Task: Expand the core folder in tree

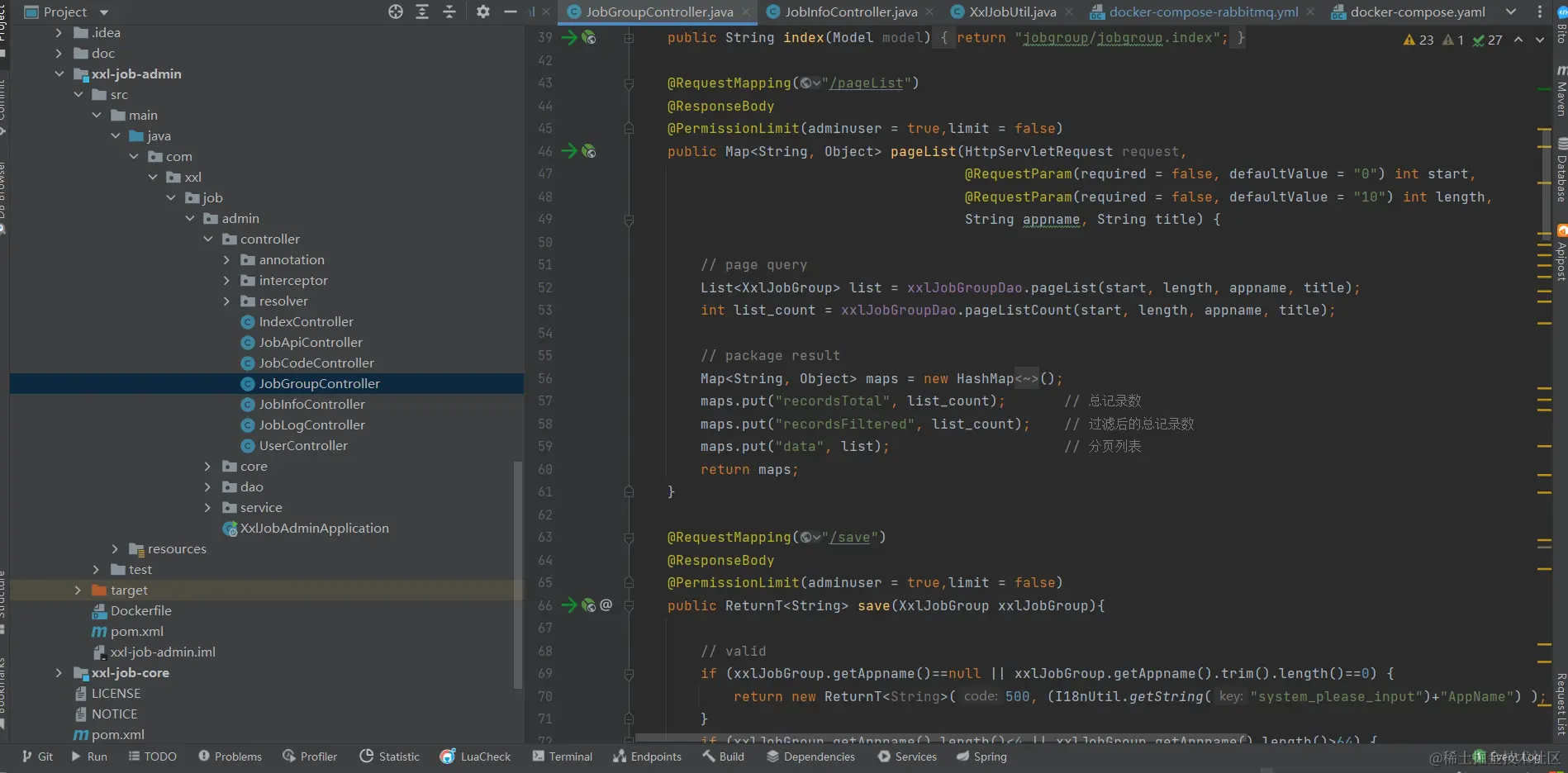Action: (208, 467)
